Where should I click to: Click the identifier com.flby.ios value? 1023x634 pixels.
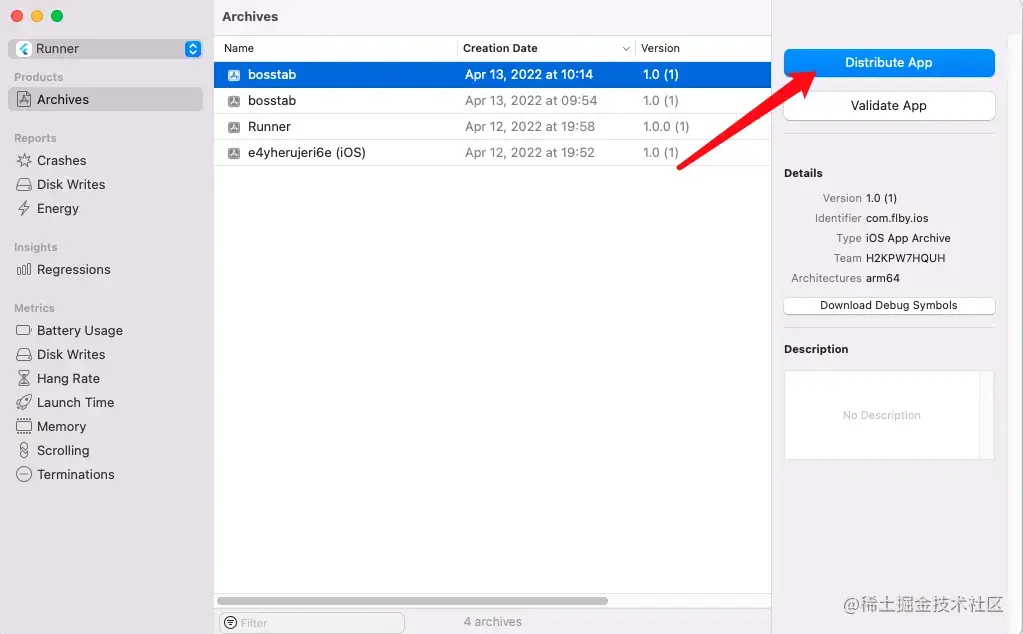tap(896, 218)
